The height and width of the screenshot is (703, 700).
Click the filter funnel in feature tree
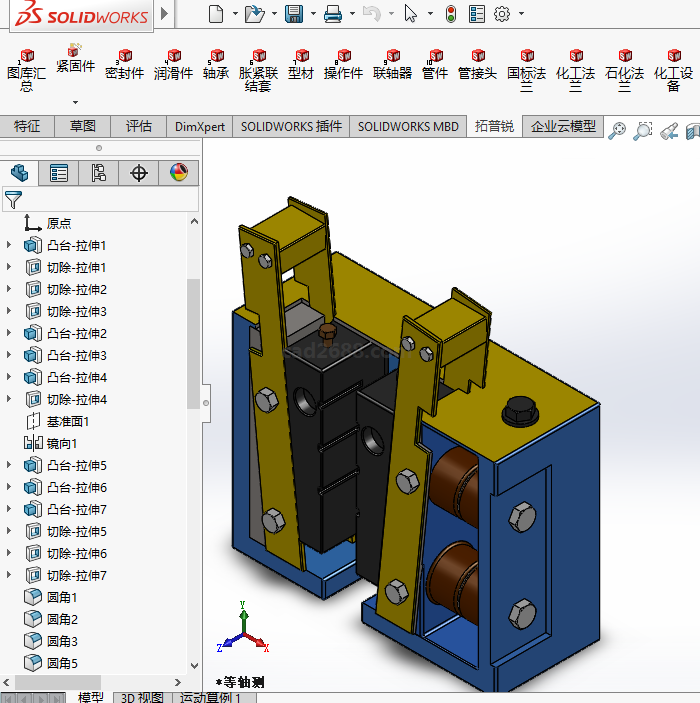click(x=13, y=199)
